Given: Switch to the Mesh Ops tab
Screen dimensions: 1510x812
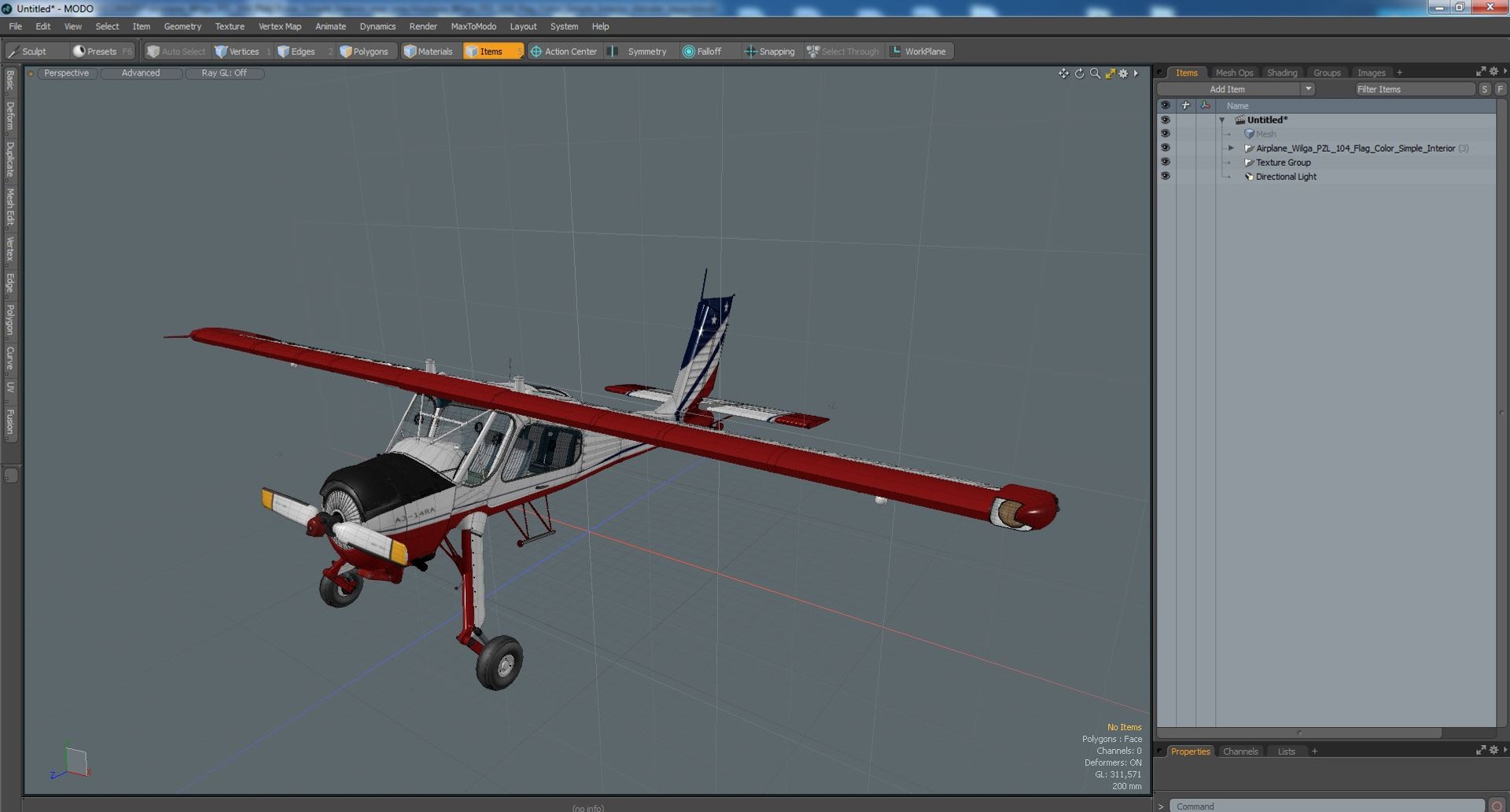Looking at the screenshot, I should (1234, 72).
